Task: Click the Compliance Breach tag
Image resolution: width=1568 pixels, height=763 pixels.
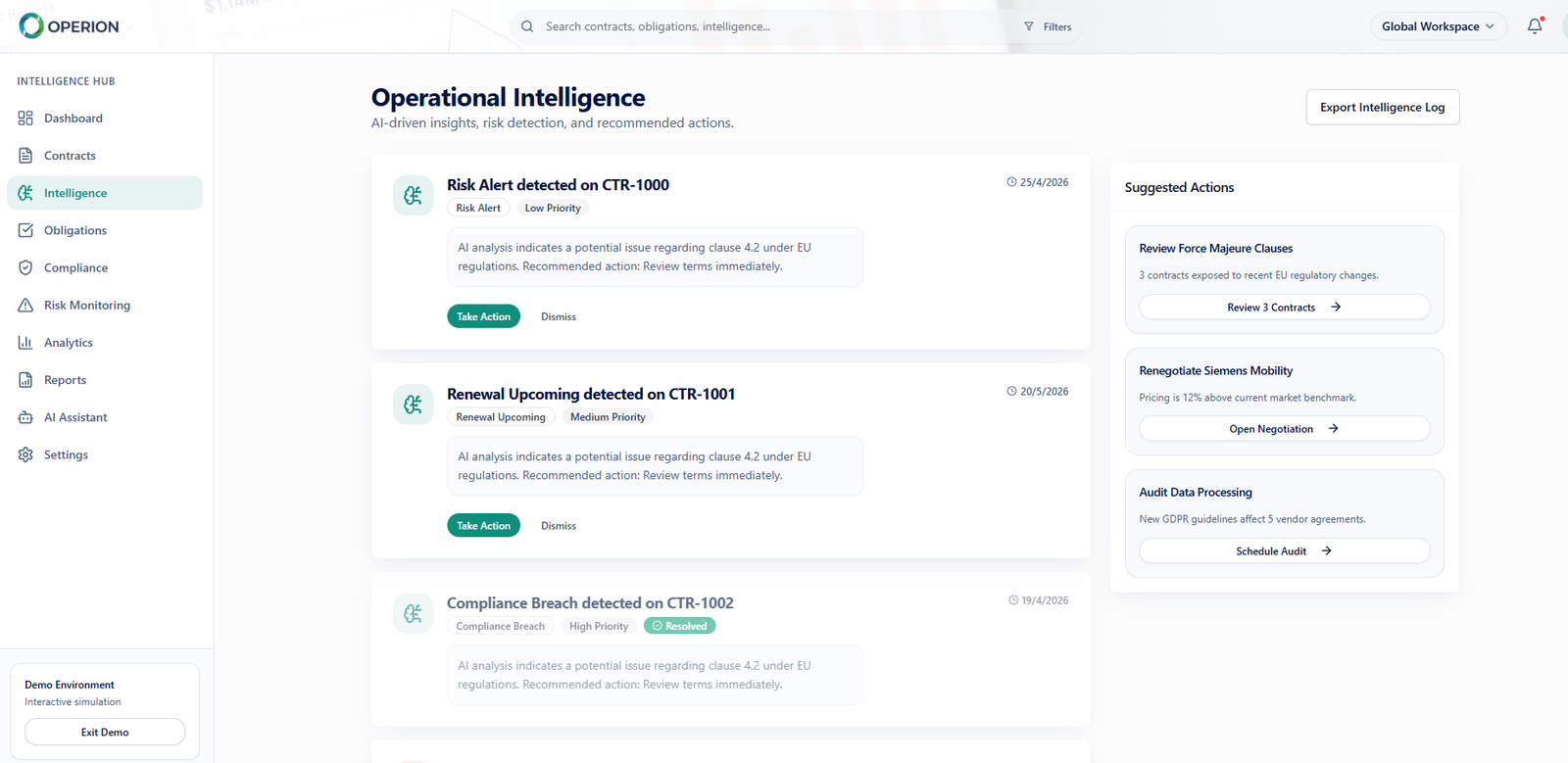Action: pos(501,626)
